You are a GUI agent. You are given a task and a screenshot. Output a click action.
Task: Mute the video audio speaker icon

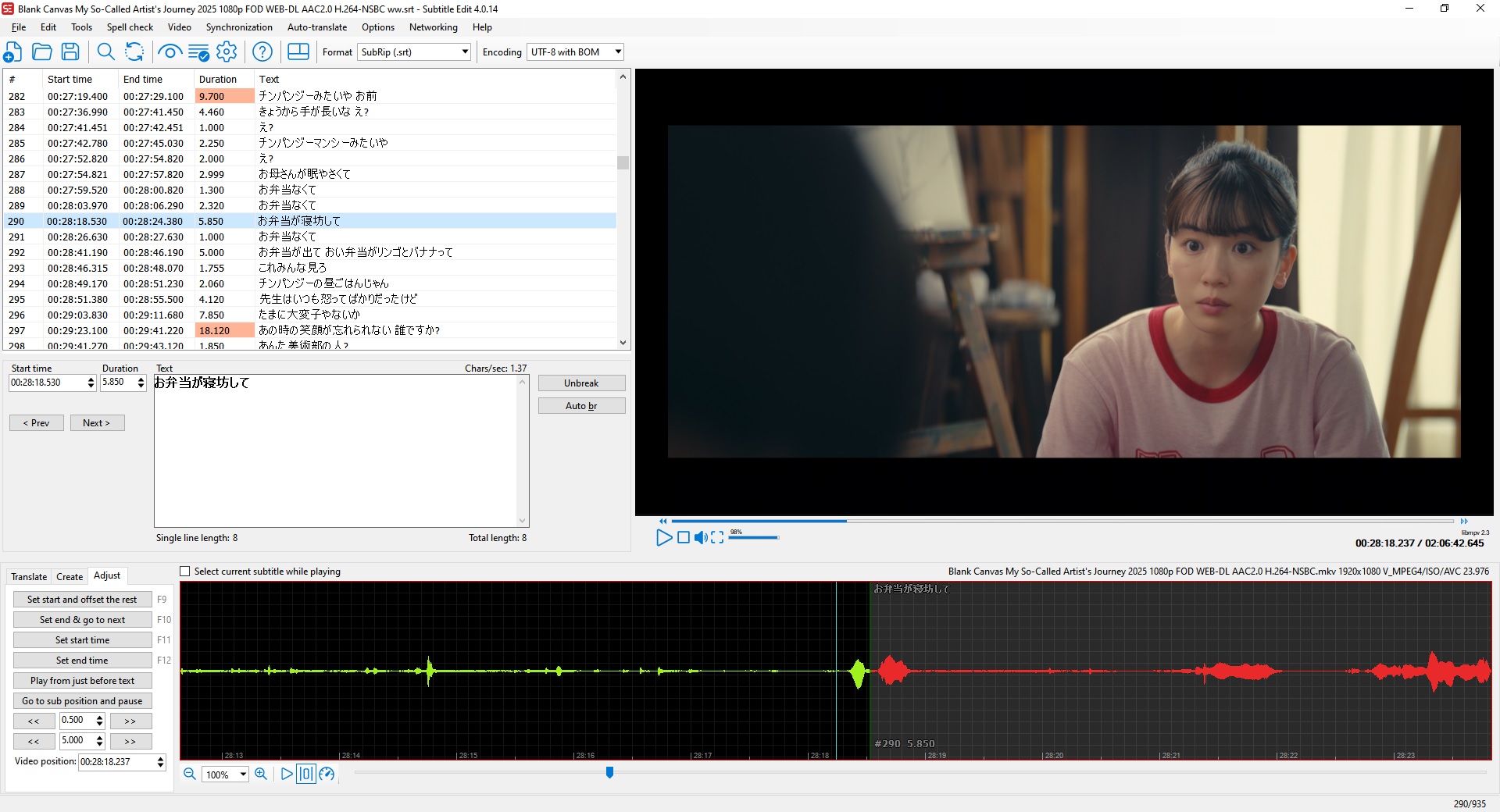[x=701, y=537]
